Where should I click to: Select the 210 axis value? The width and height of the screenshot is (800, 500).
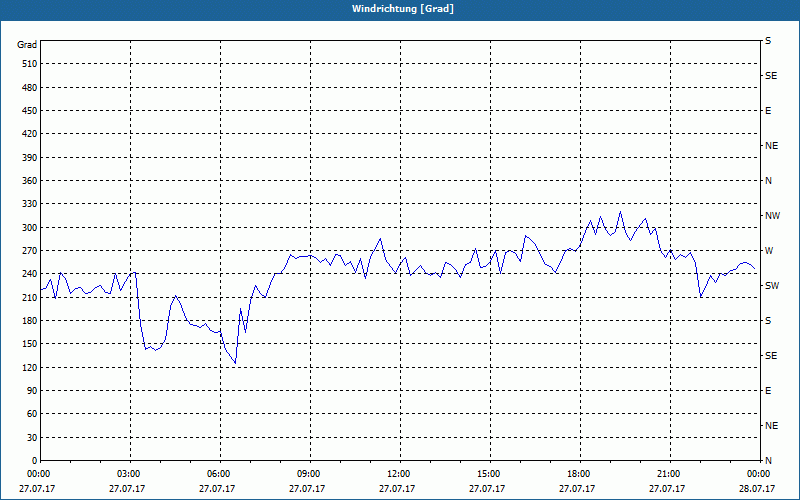30,297
